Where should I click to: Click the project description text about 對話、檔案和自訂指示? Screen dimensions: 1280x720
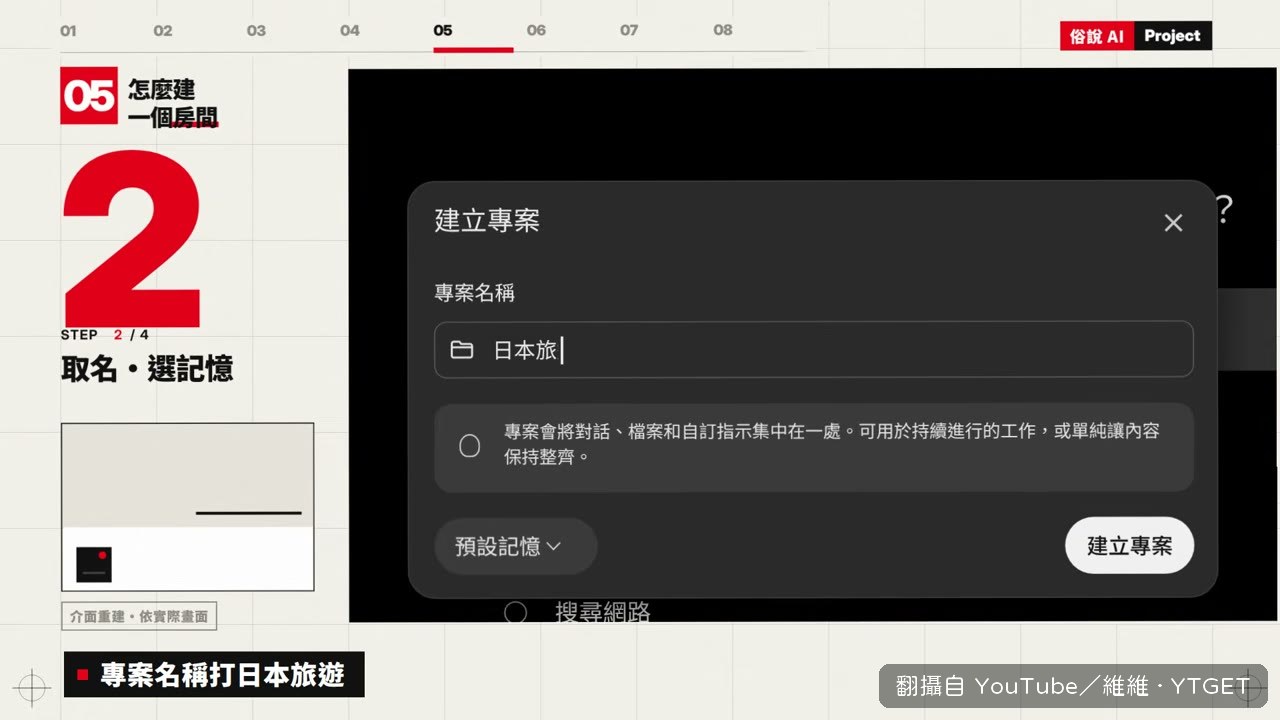click(x=832, y=444)
